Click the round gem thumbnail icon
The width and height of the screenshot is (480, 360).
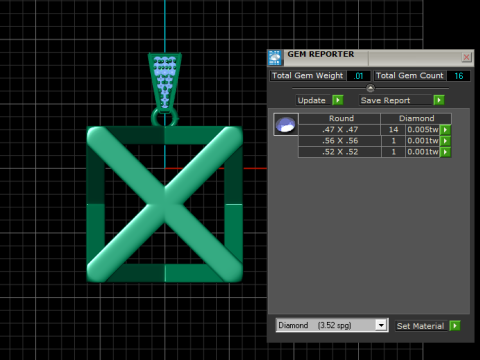(286, 125)
